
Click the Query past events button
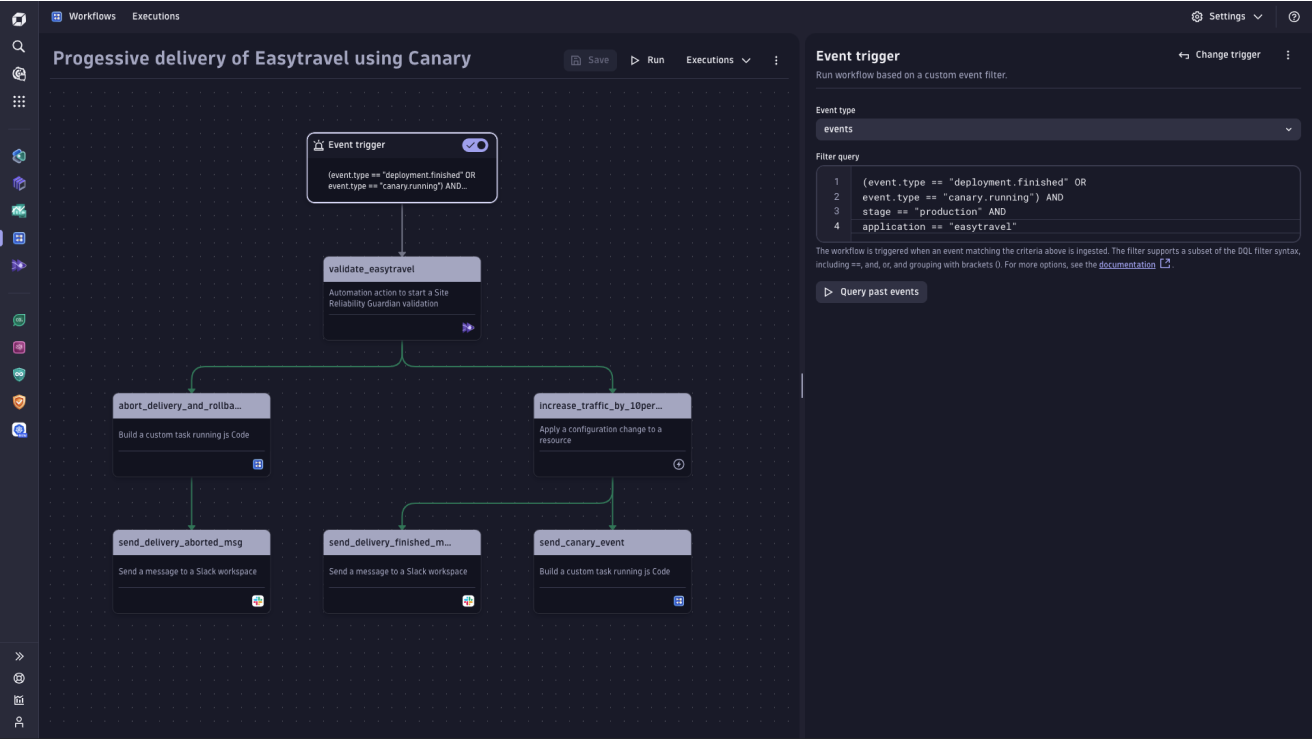click(871, 292)
